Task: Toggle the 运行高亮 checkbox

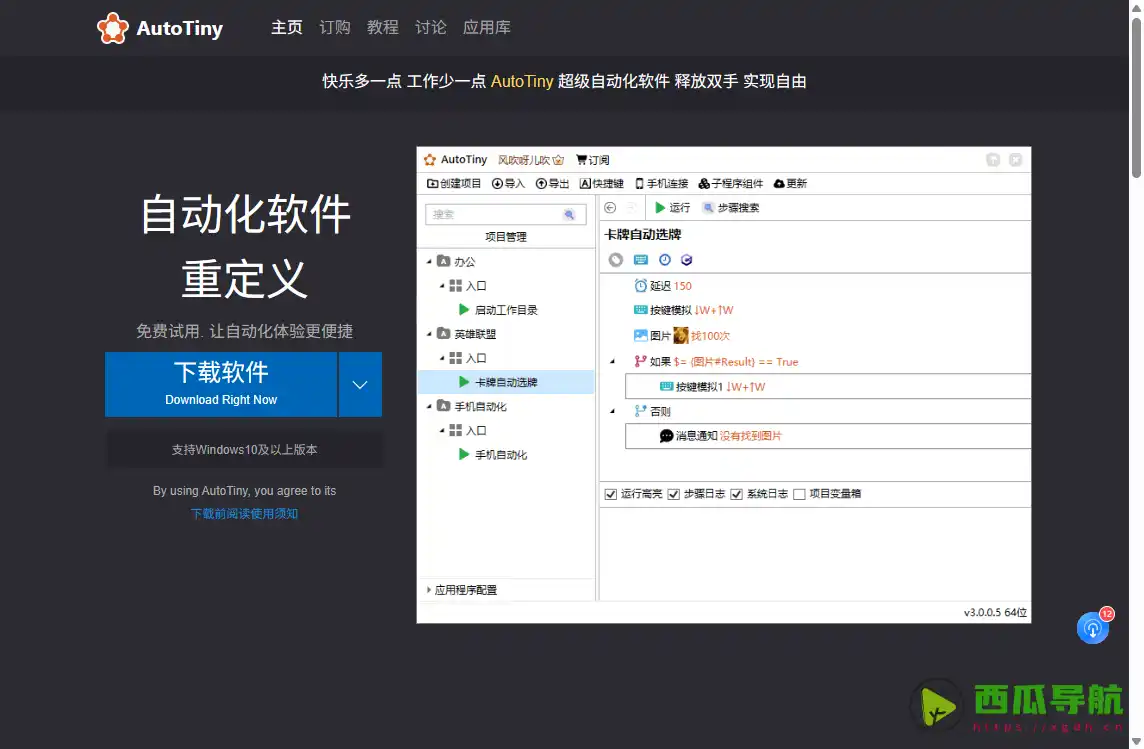Action: pyautogui.click(x=611, y=494)
